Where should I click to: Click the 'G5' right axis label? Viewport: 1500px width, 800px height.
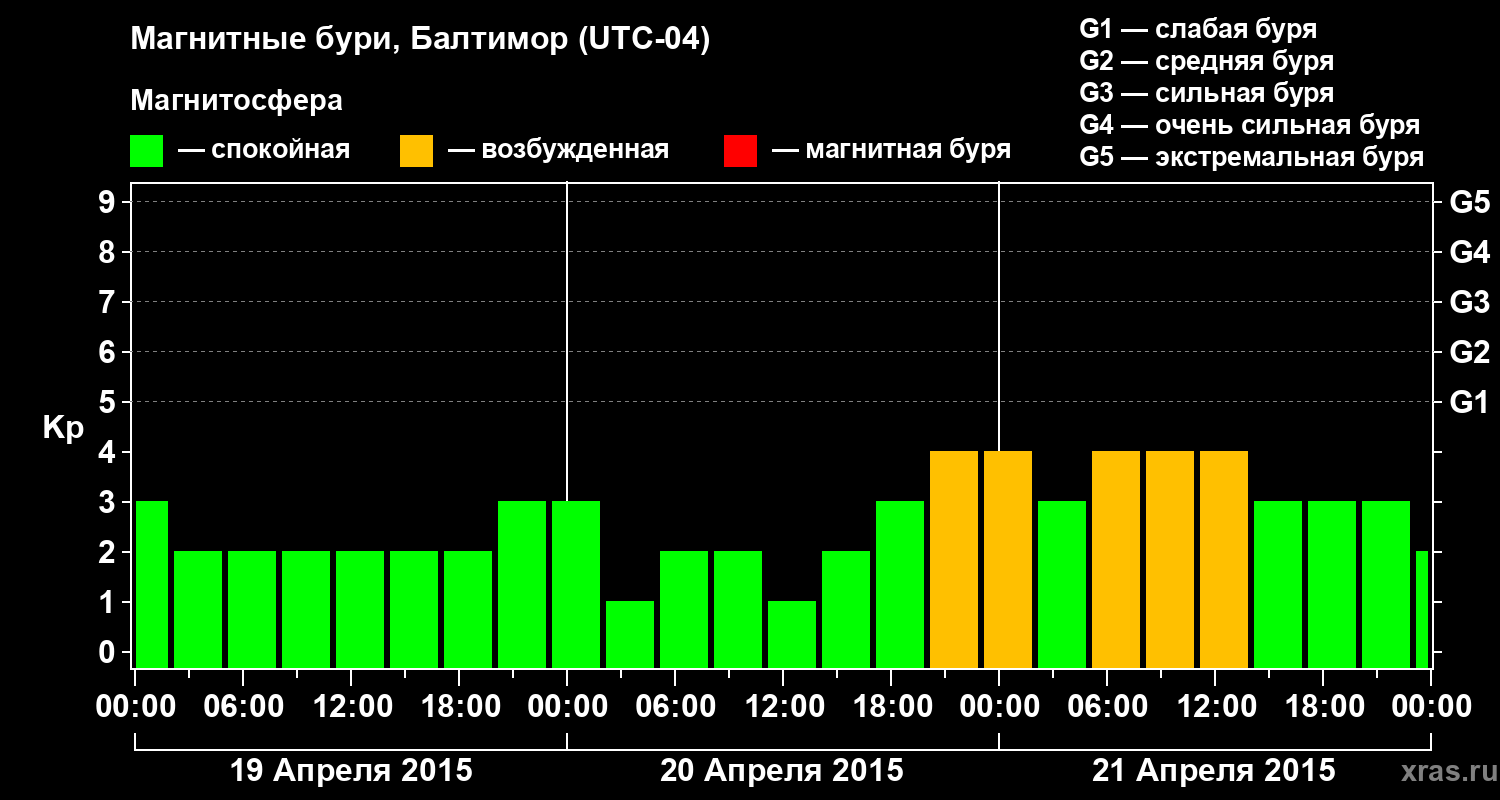pyautogui.click(x=1469, y=202)
